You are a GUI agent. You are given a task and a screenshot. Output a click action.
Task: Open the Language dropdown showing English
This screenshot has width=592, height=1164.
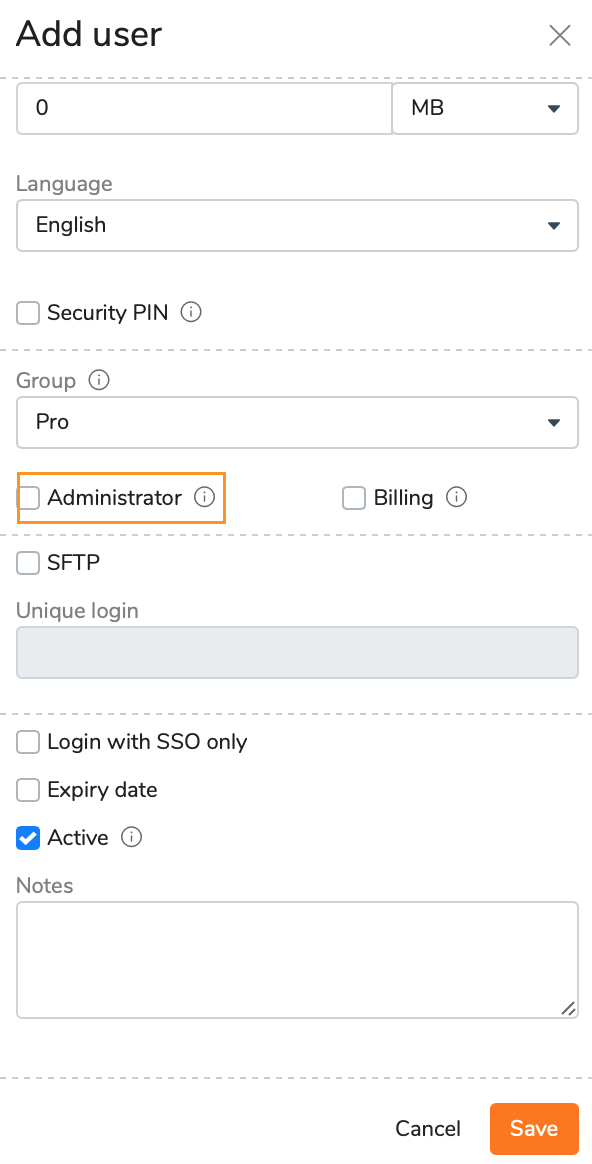[297, 225]
